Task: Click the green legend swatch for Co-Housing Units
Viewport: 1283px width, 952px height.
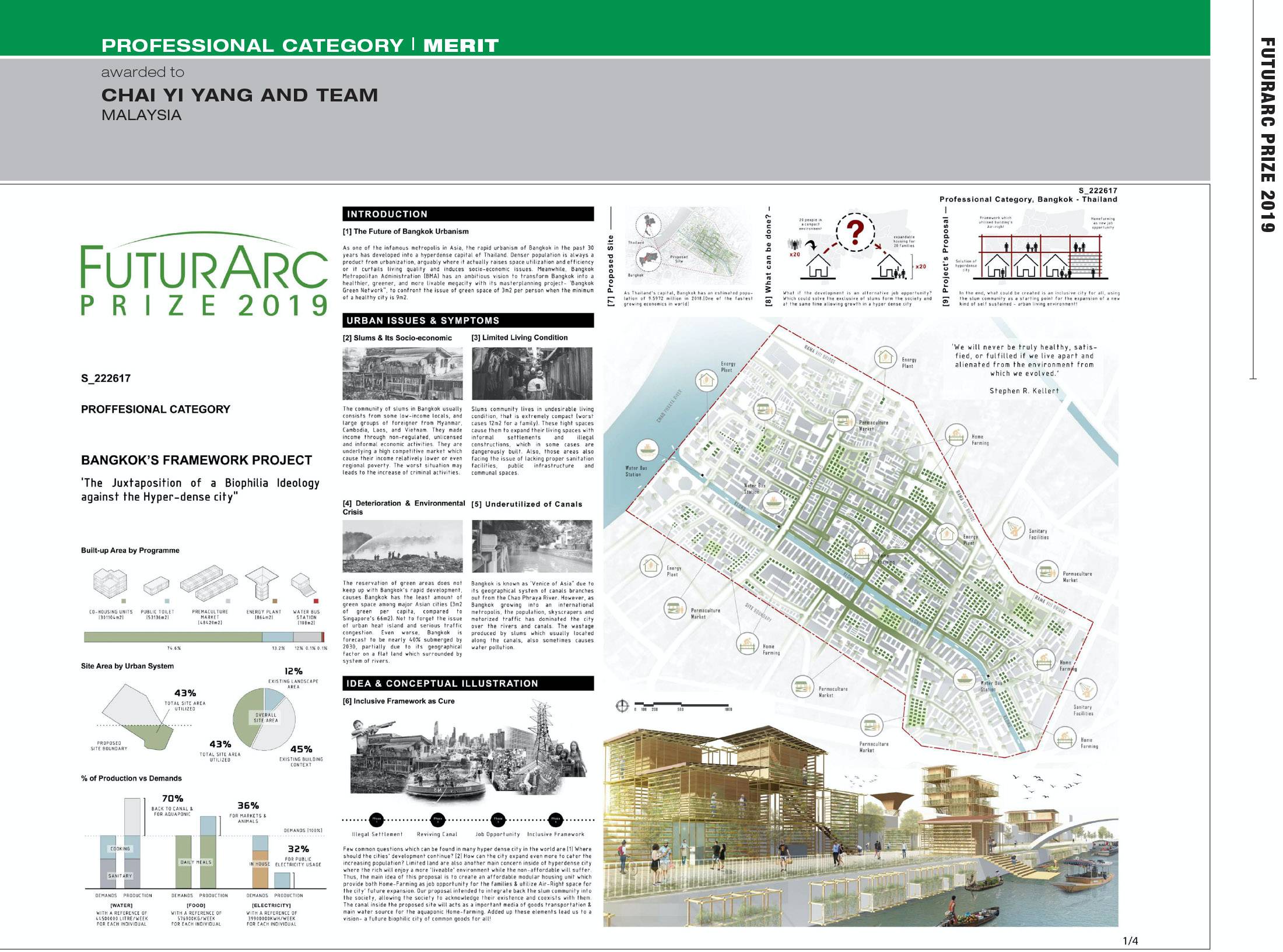Action: point(123,601)
